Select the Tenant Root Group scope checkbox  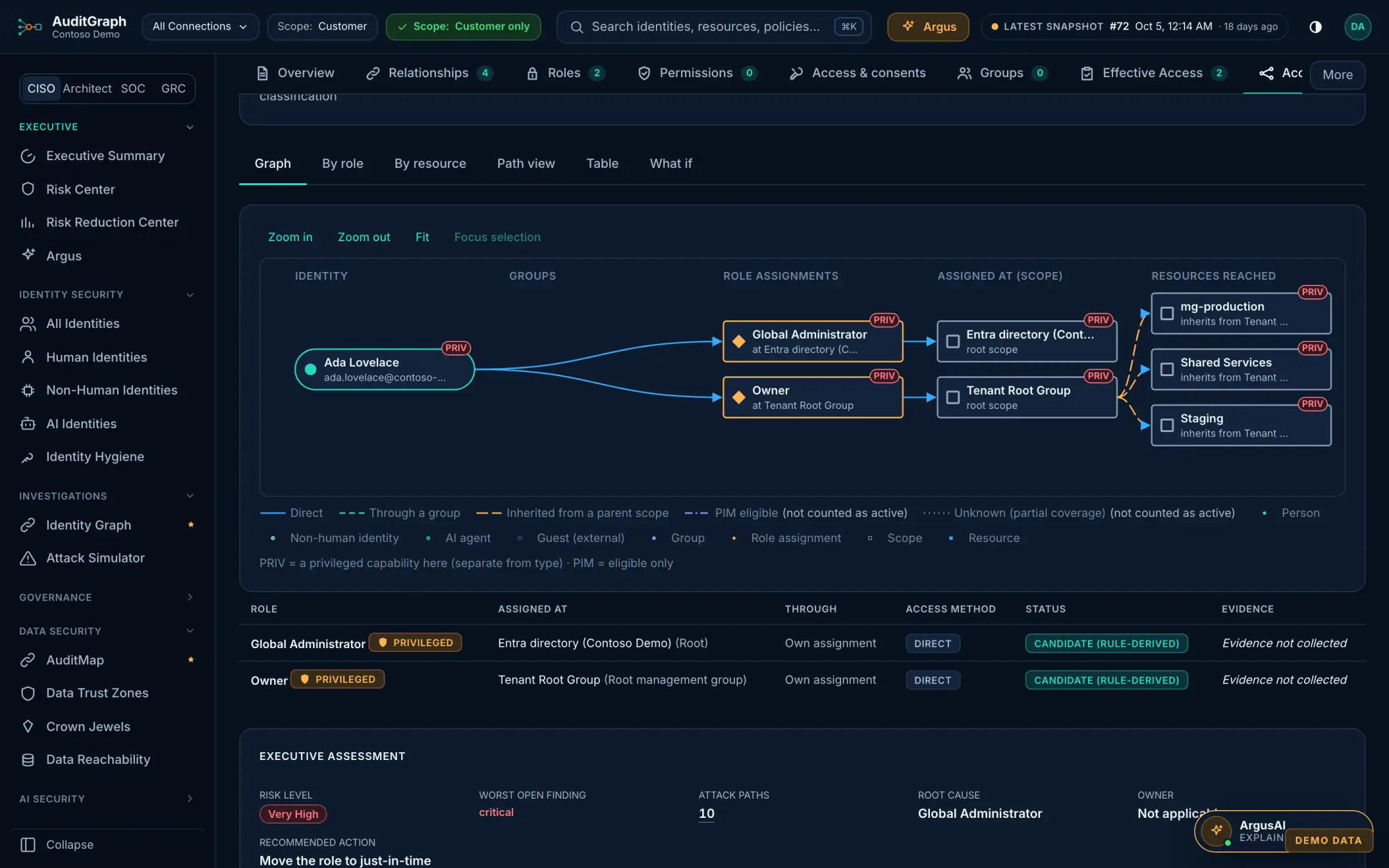tap(952, 397)
